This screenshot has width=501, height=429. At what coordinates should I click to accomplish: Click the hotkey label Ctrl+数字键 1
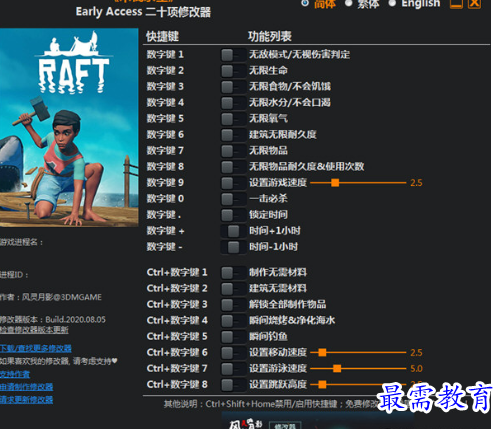pos(177,273)
